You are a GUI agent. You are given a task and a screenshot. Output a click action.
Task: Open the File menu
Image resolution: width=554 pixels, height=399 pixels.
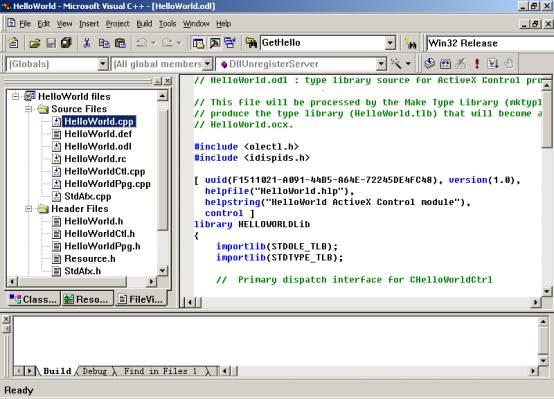click(x=25, y=24)
